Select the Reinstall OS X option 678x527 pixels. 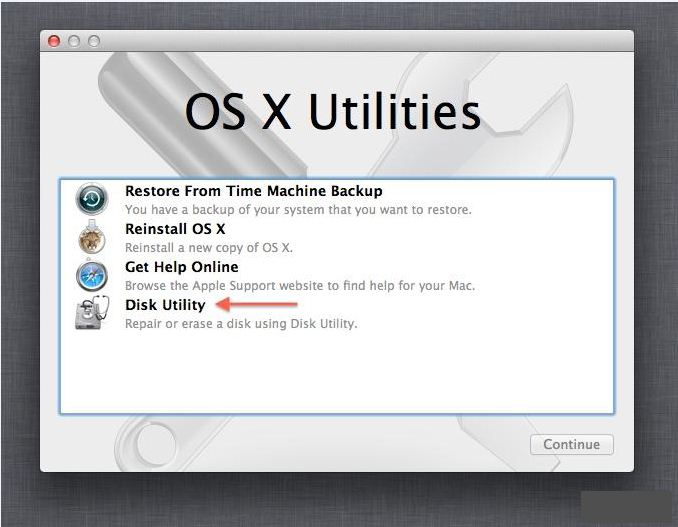175,229
